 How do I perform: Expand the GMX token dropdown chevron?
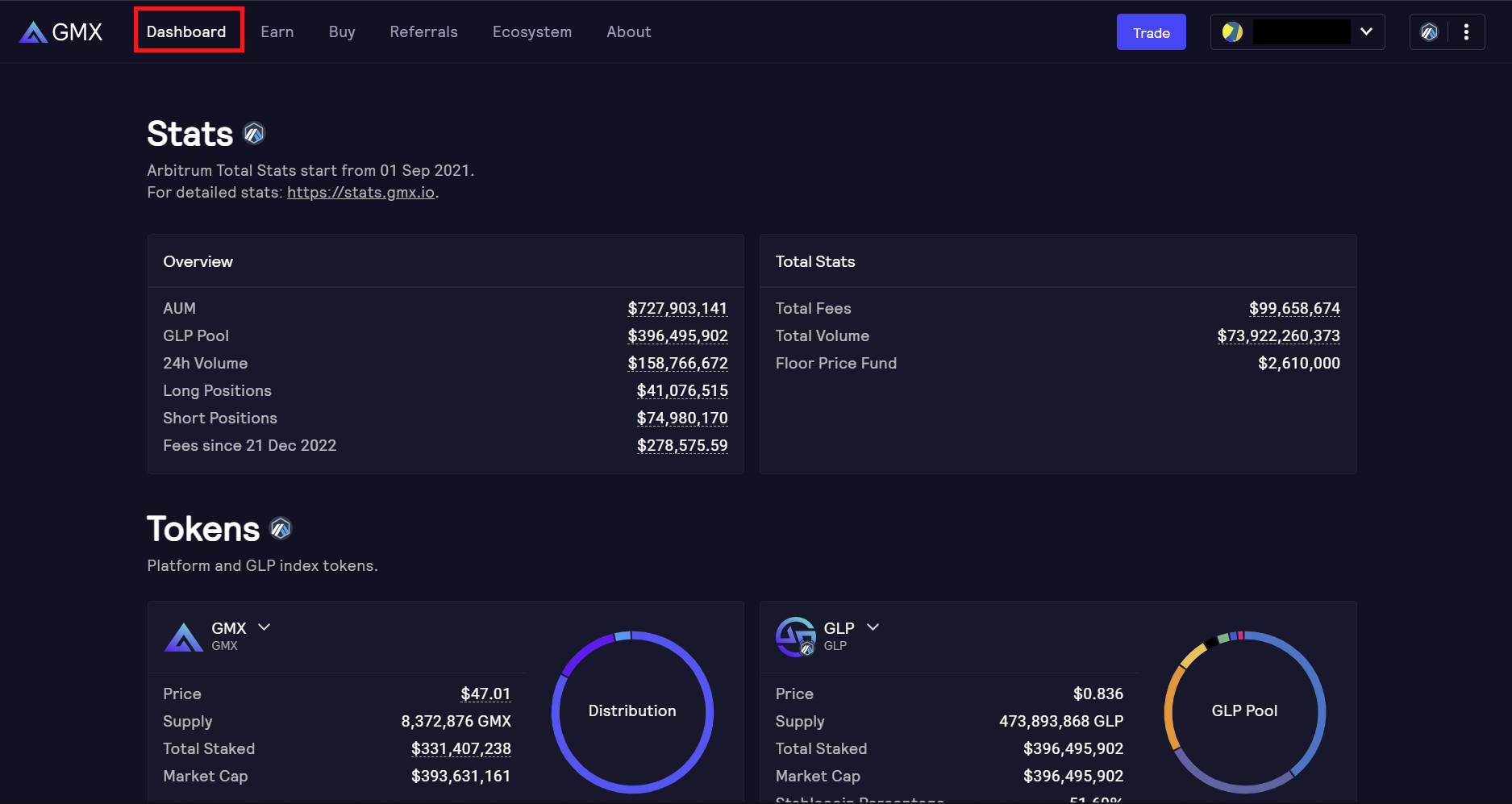tap(264, 627)
